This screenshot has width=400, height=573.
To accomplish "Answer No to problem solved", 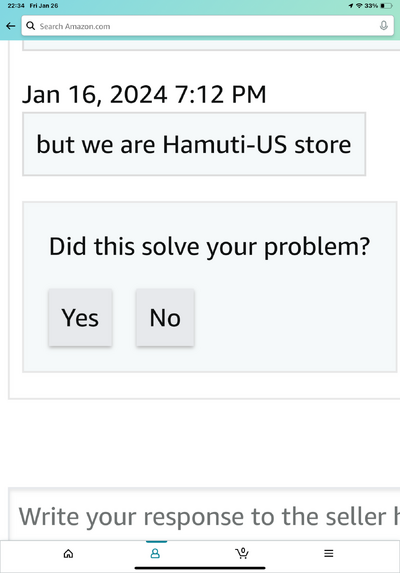I will click(x=165, y=318).
